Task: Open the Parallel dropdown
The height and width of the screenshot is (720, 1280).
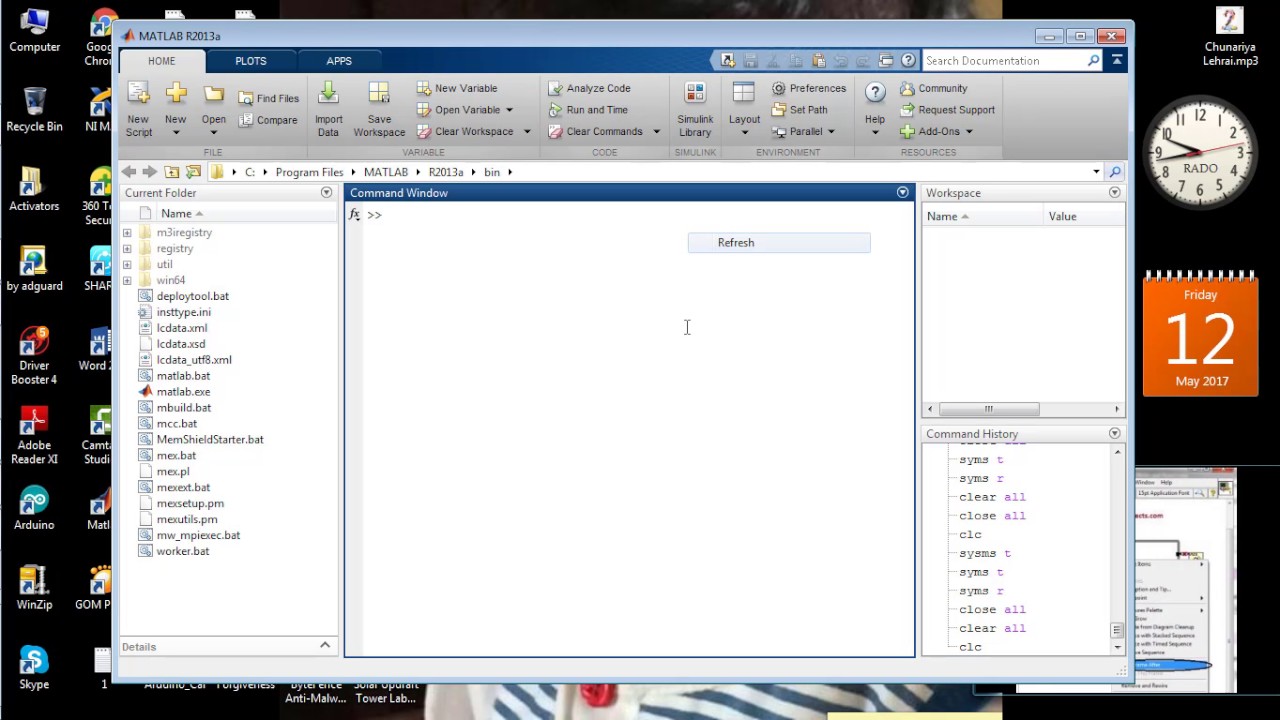Action: (831, 132)
